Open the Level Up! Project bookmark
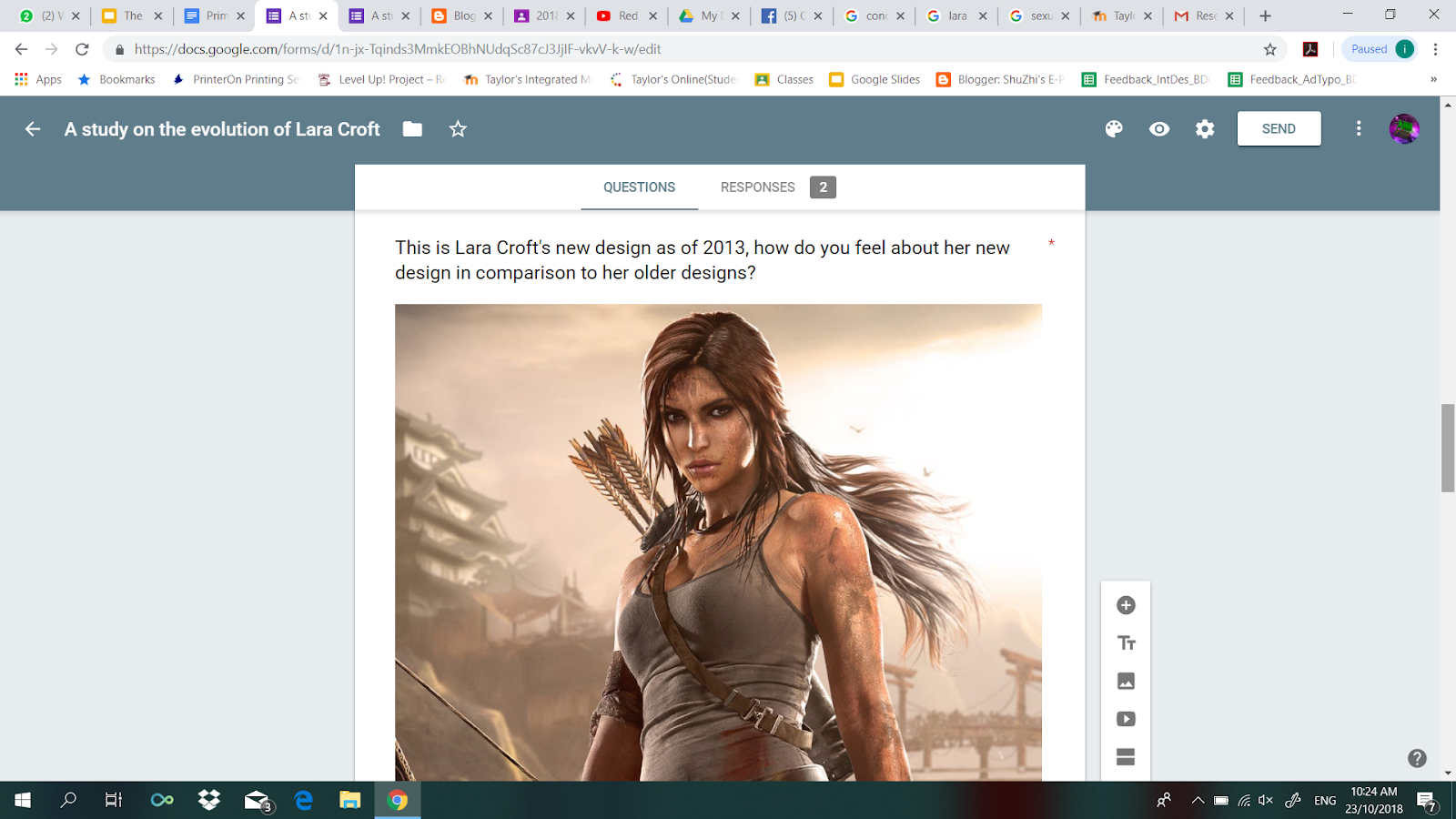Screen dimensions: 1456x819 [381, 79]
